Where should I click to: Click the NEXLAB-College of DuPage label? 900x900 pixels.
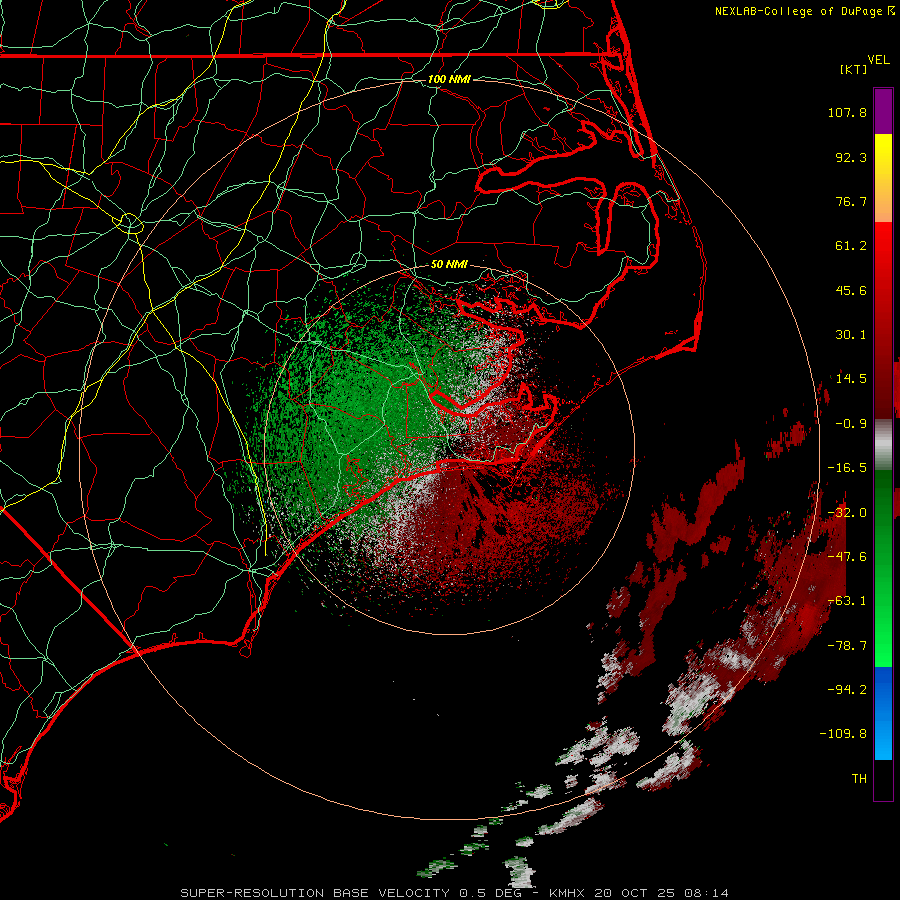pos(800,11)
